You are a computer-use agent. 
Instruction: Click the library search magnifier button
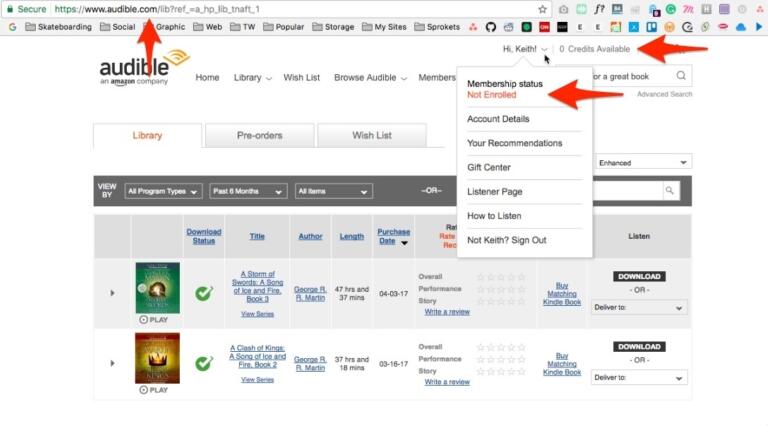[x=670, y=190]
